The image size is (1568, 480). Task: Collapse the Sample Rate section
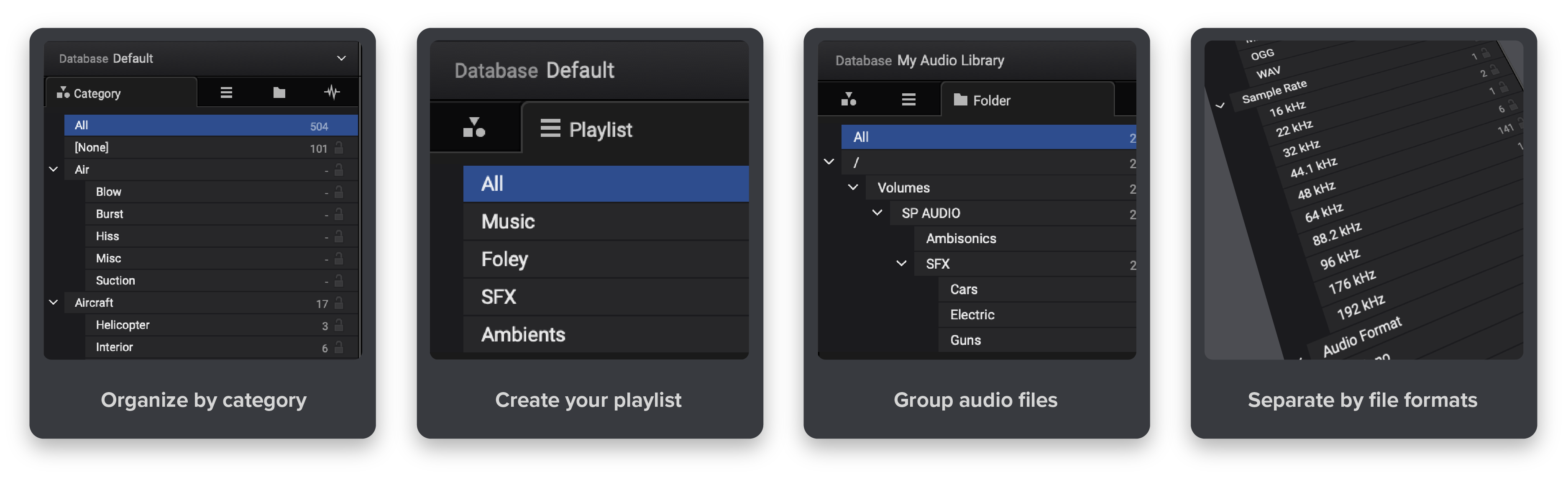click(1220, 105)
